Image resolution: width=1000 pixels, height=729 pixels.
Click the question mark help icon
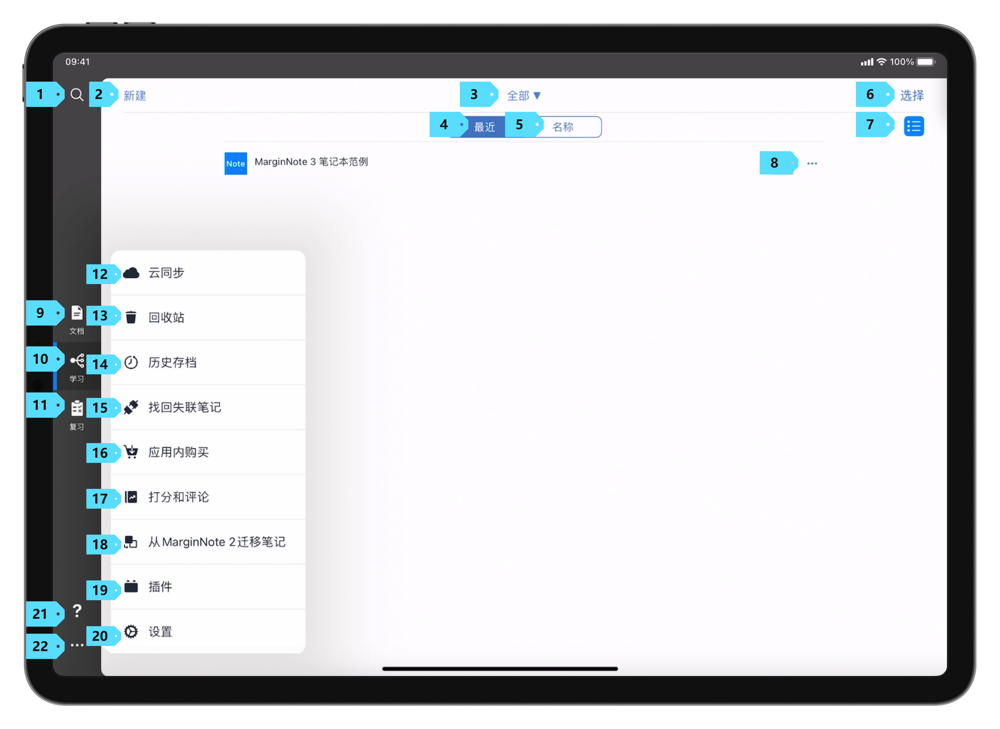(77, 611)
